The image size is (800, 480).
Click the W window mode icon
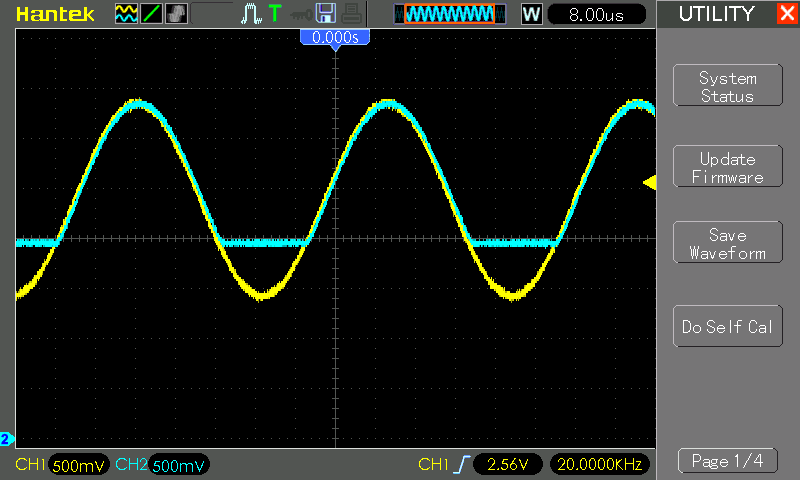(x=531, y=14)
